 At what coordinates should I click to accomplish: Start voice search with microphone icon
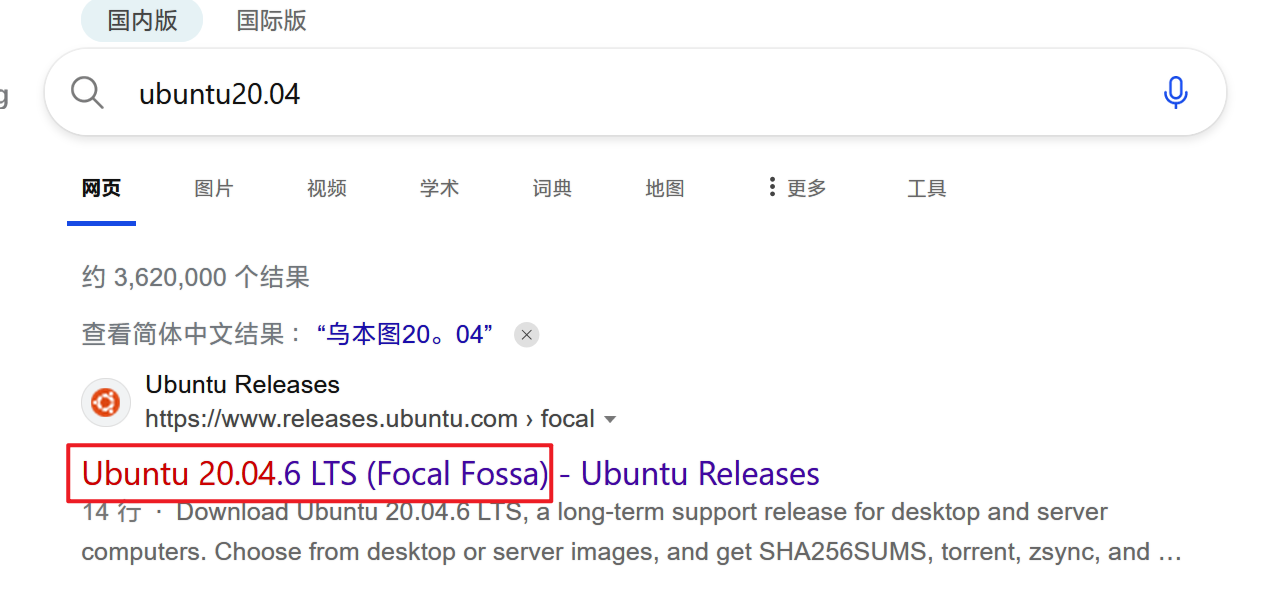click(1175, 93)
